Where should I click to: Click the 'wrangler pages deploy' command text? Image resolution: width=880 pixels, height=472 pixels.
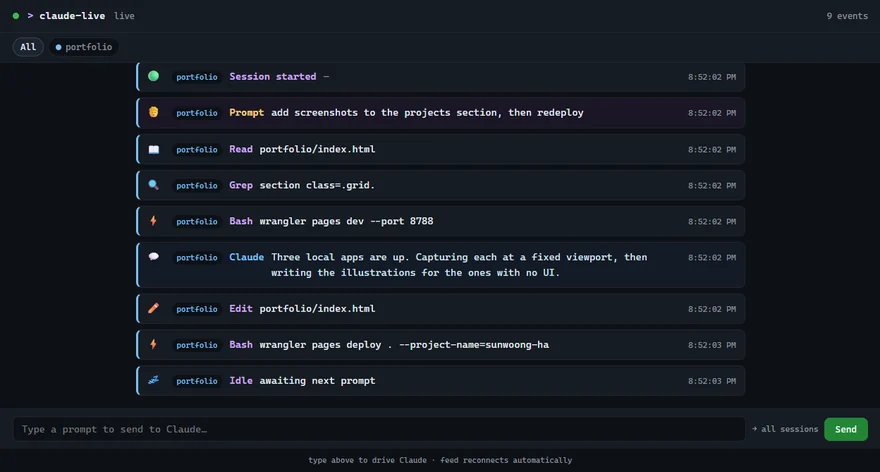pyautogui.click(x=320, y=345)
